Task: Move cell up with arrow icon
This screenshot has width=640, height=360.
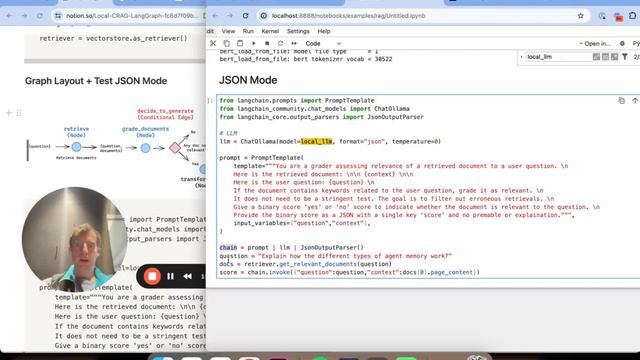Action: pyautogui.click(x=635, y=100)
